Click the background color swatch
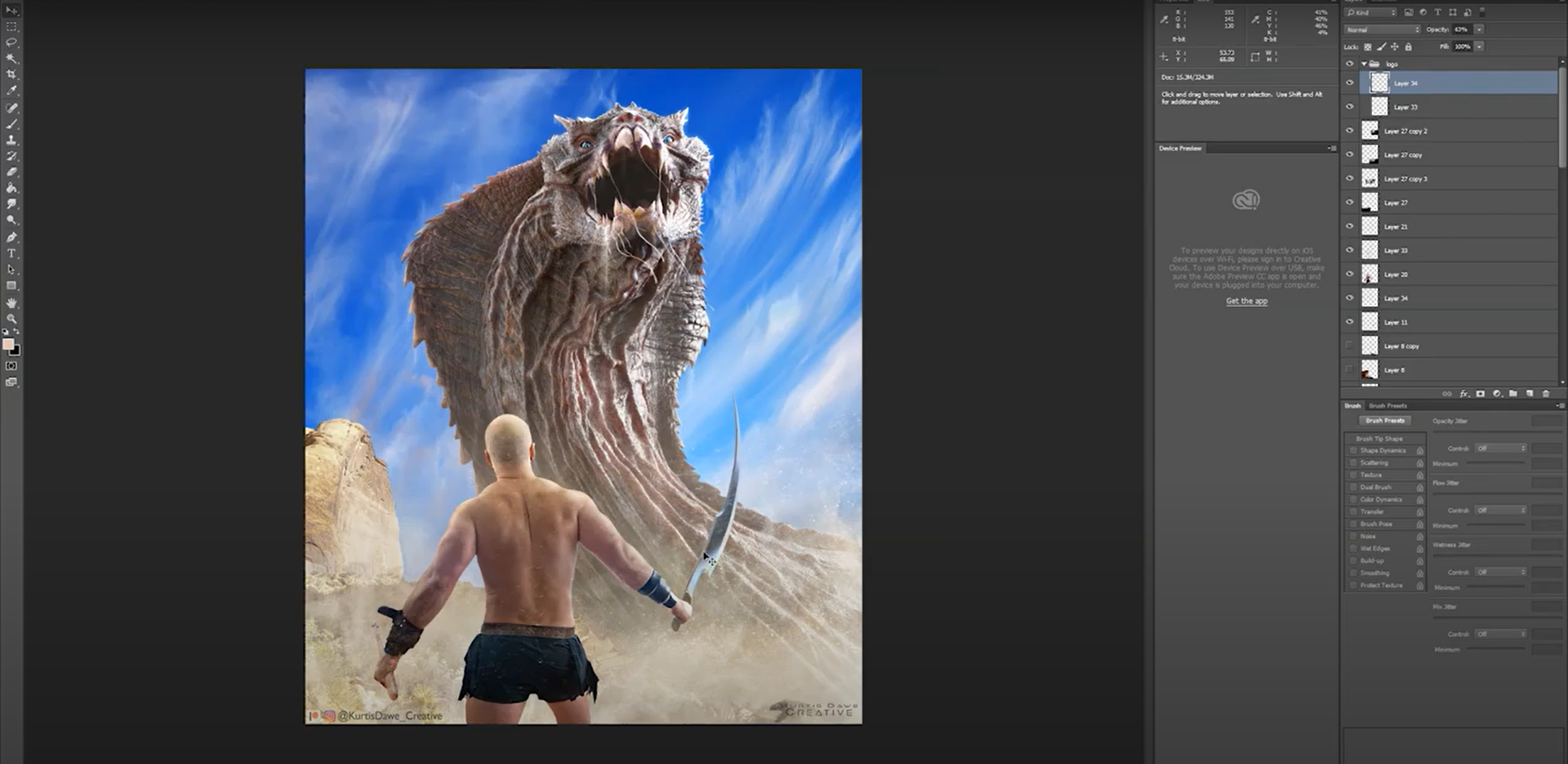The image size is (1568, 764). coord(16,351)
